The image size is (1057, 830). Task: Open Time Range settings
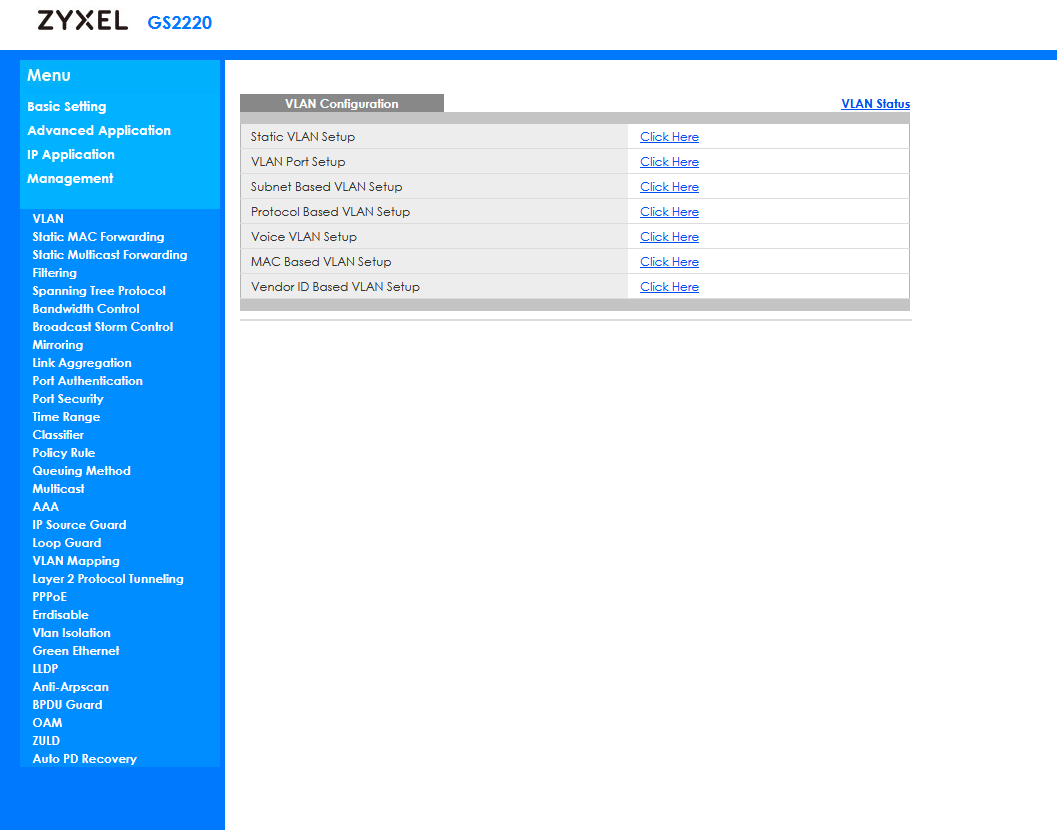tap(66, 417)
